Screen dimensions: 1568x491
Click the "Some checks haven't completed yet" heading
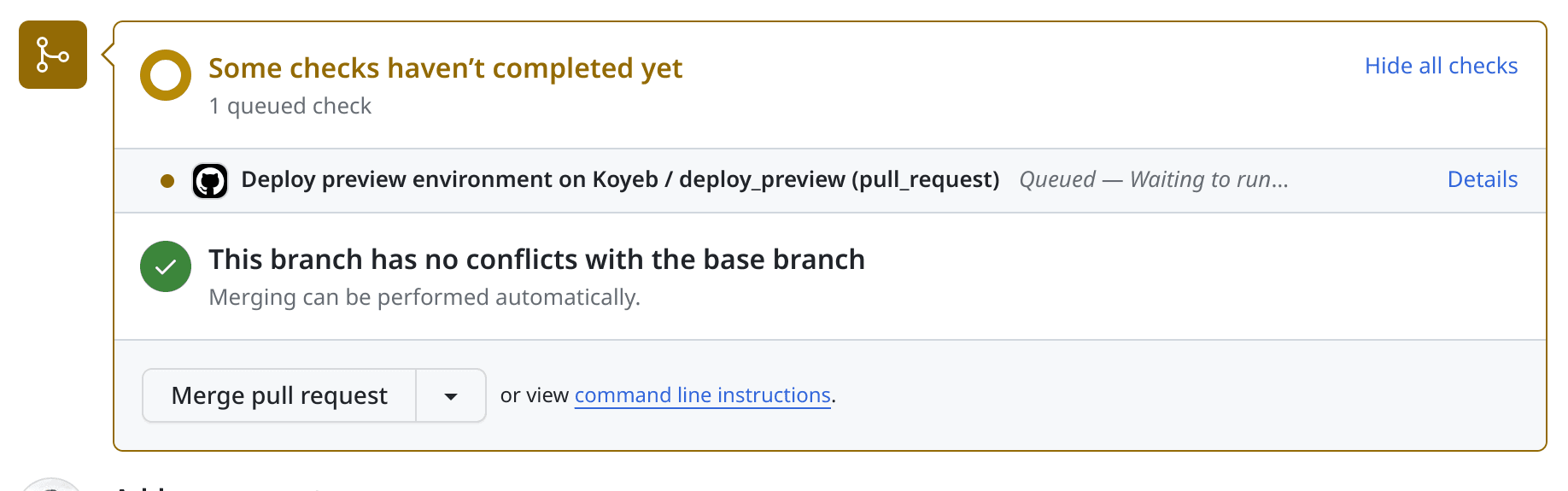[x=445, y=68]
